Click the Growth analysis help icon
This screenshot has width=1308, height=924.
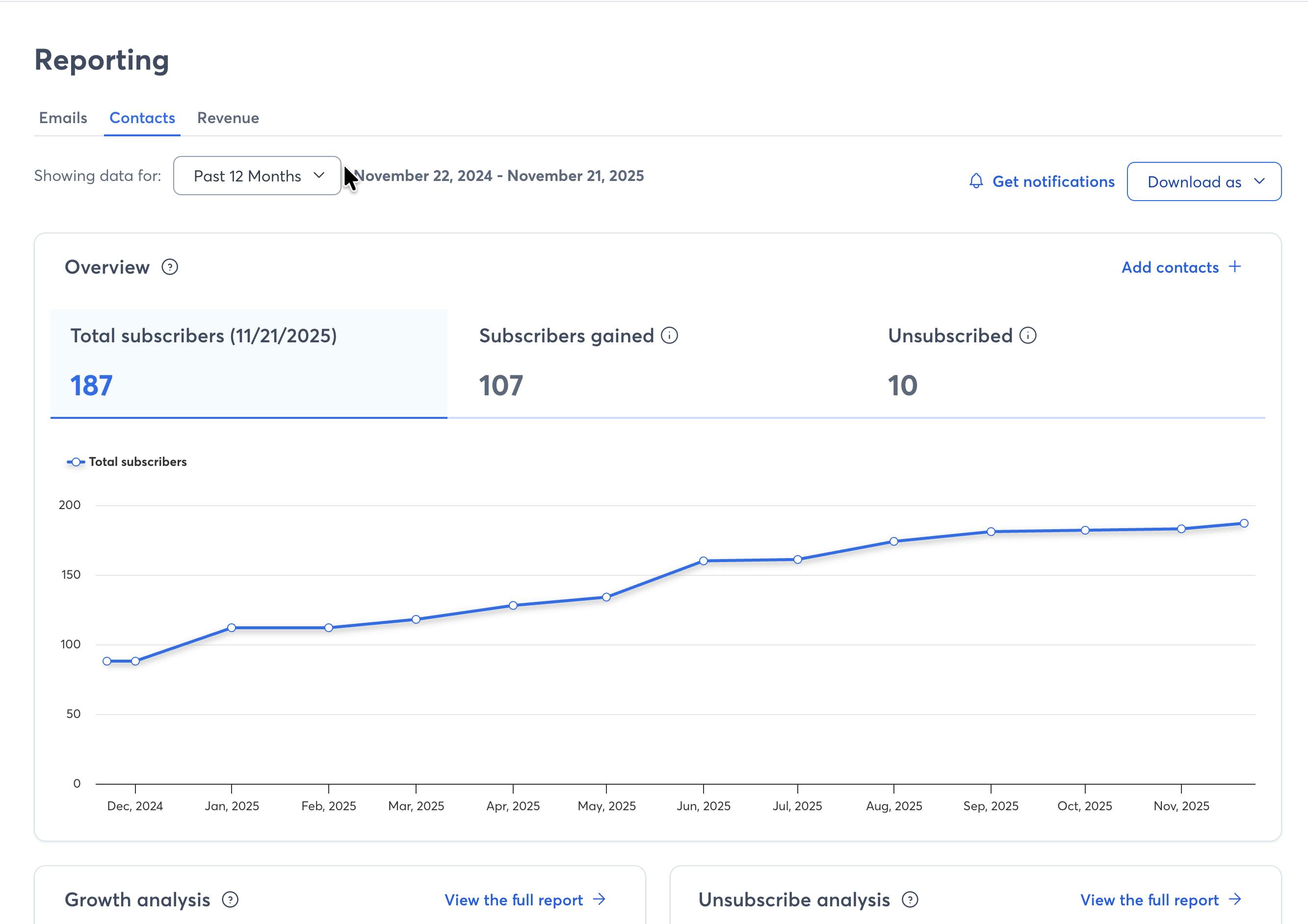[230, 899]
